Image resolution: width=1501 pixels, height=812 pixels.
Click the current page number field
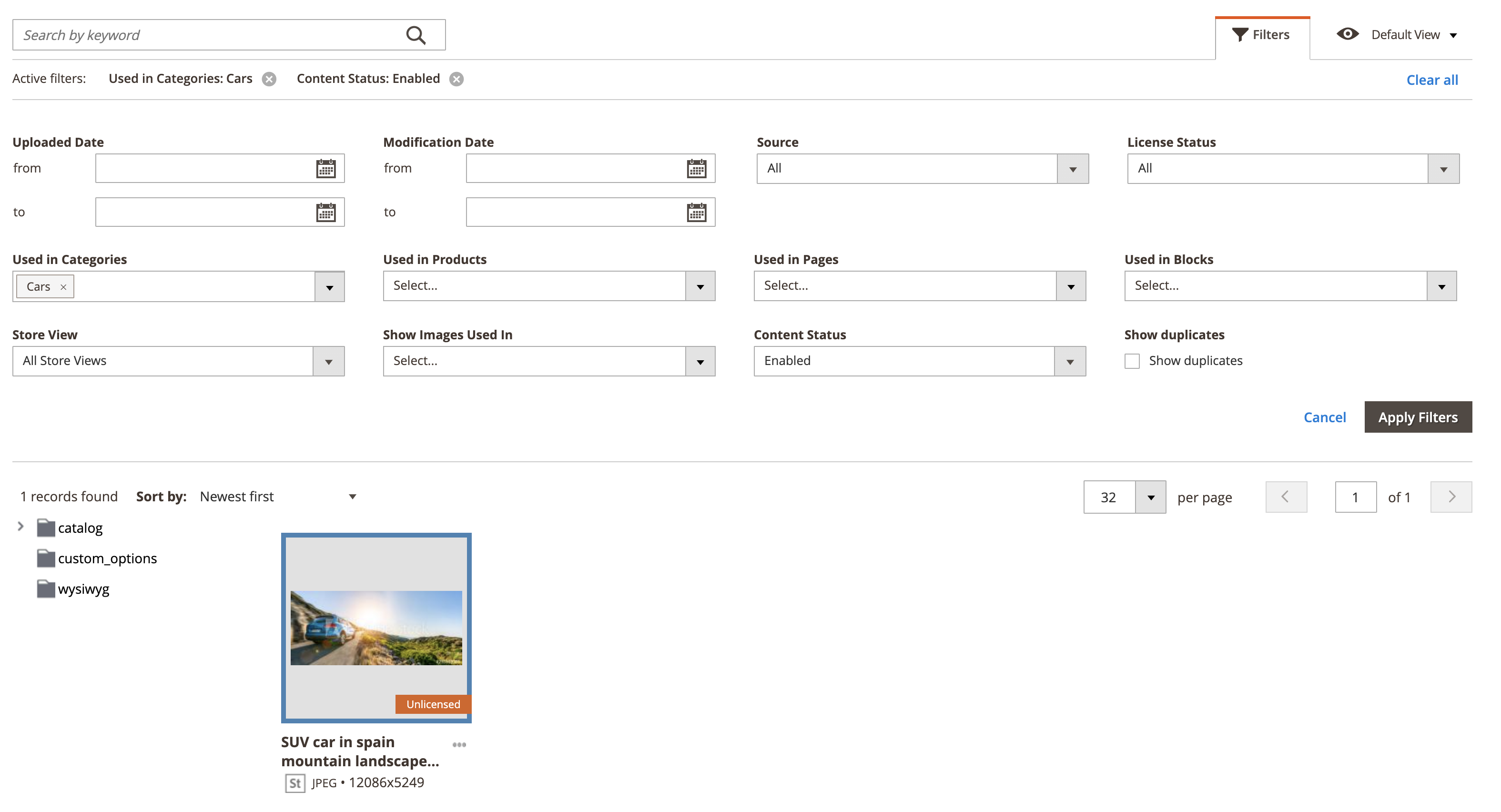tap(1355, 497)
